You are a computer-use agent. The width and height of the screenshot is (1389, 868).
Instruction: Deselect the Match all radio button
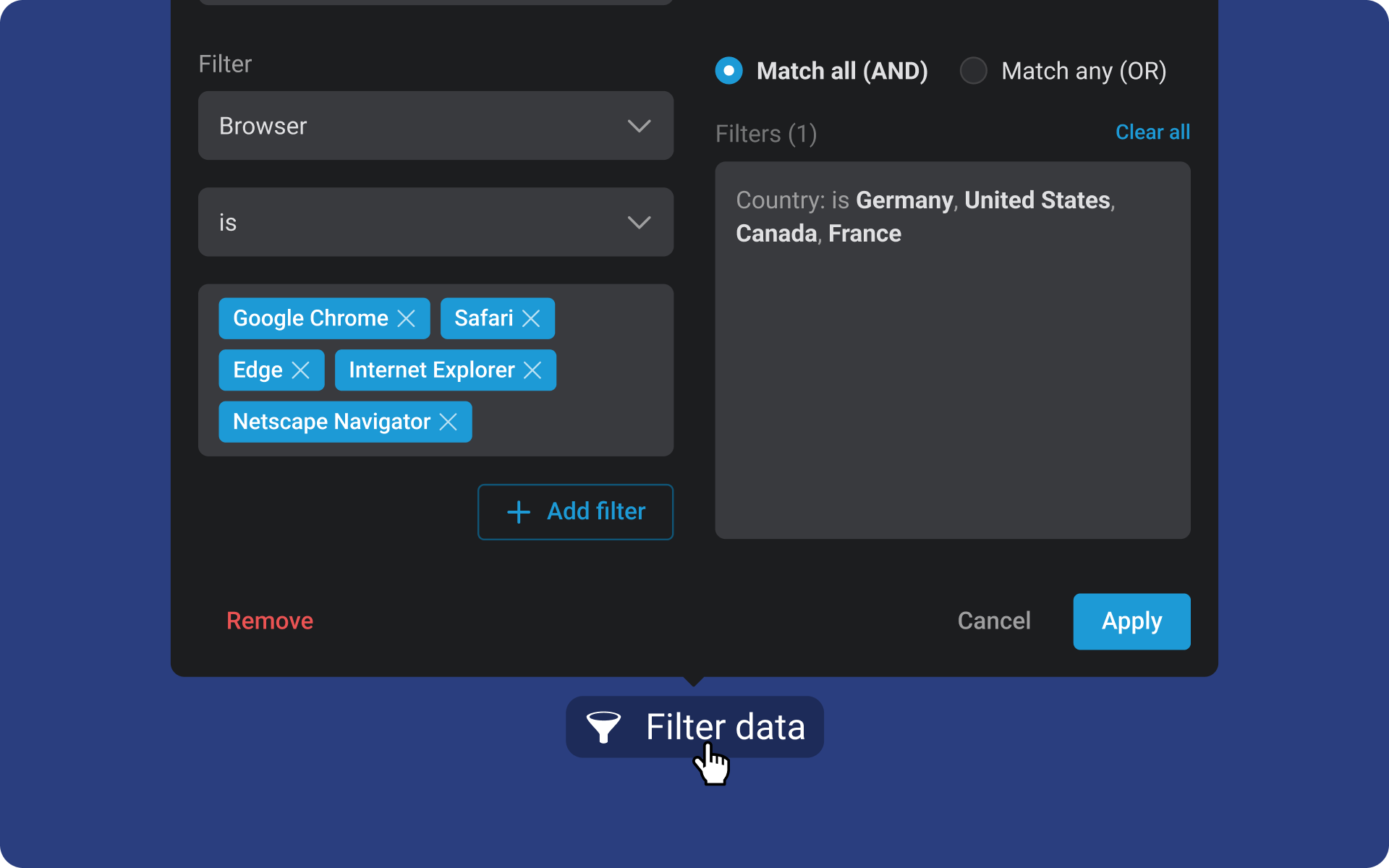click(729, 70)
